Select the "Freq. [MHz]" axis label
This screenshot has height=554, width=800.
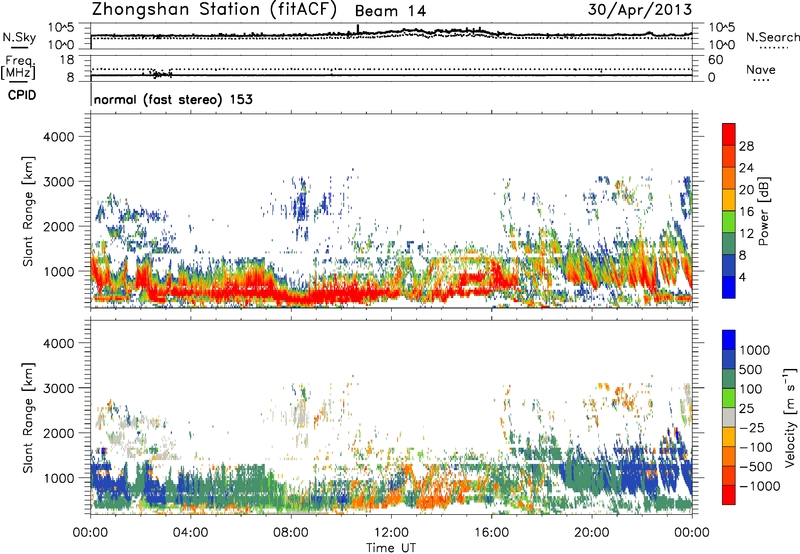click(19, 67)
